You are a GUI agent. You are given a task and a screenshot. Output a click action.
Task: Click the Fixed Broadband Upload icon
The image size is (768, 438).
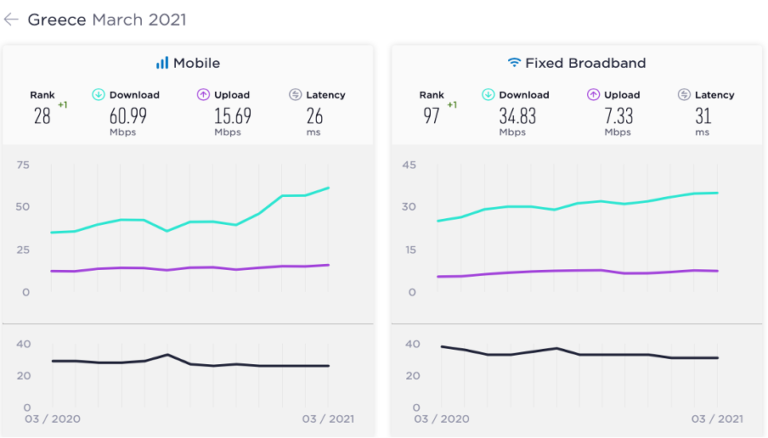(x=593, y=95)
